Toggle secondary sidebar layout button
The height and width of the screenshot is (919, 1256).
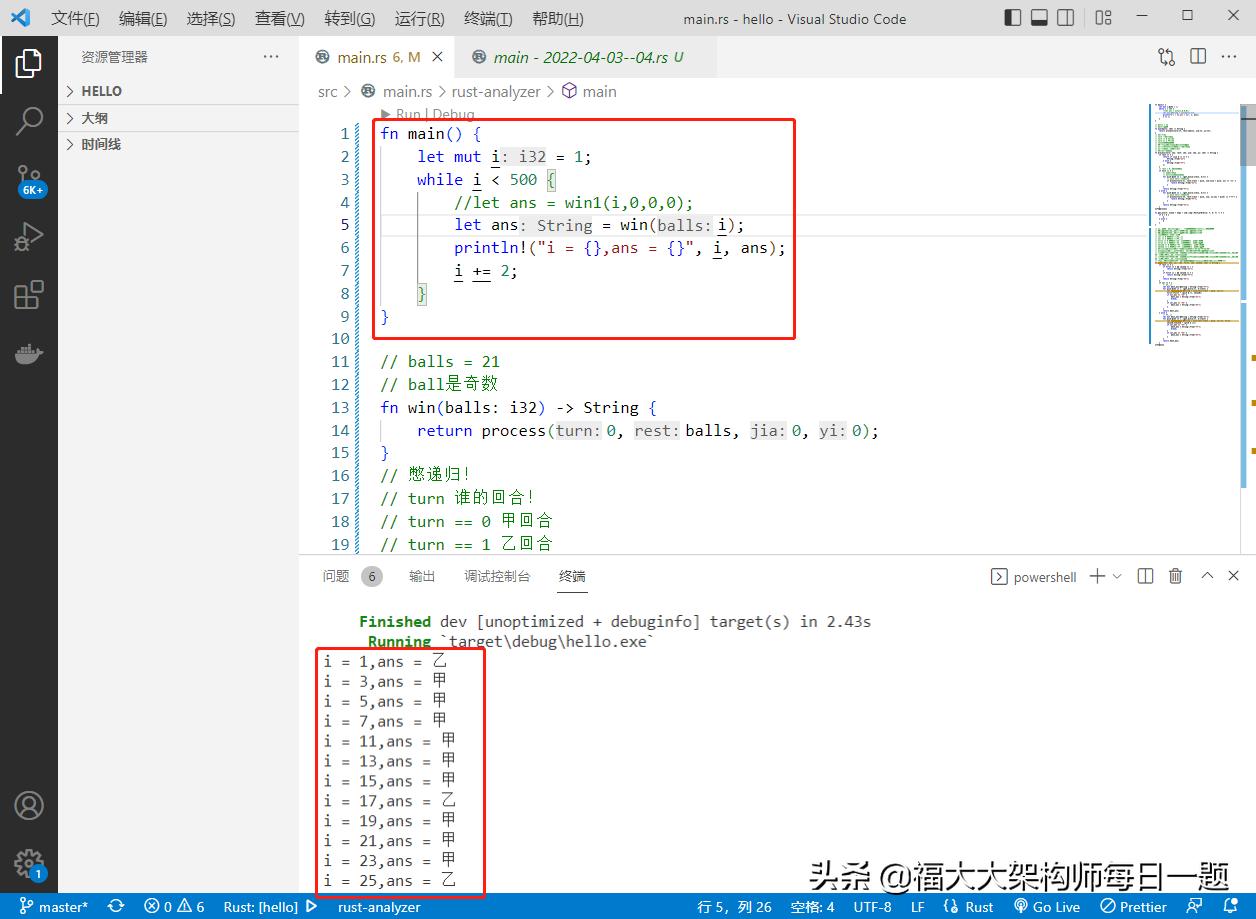(1066, 17)
